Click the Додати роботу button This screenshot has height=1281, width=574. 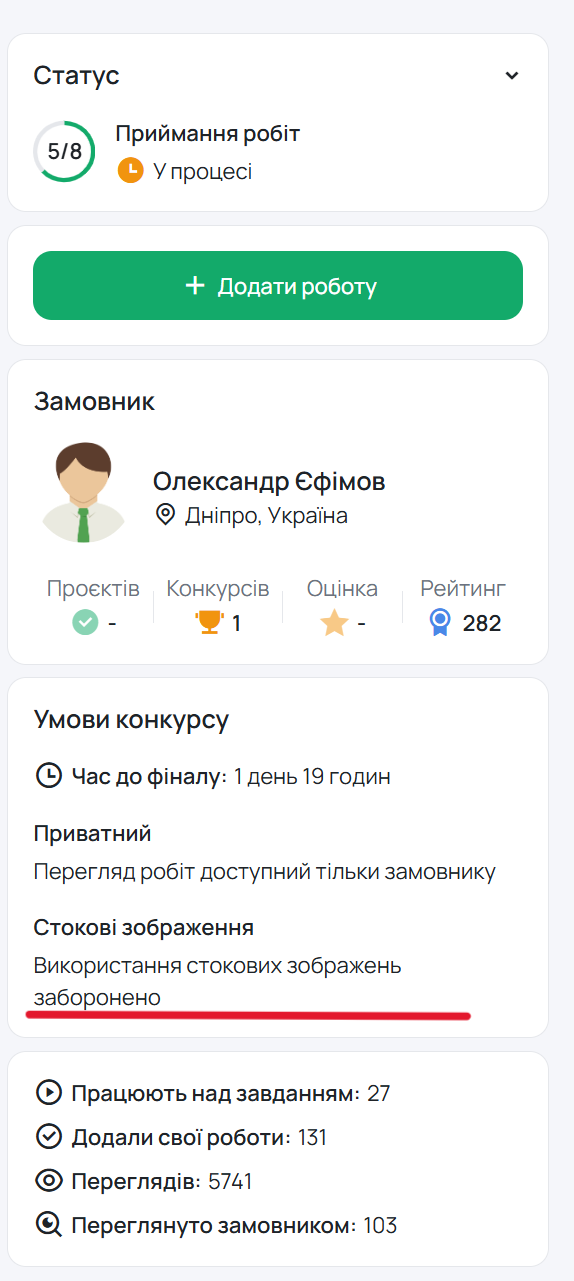tap(278, 286)
